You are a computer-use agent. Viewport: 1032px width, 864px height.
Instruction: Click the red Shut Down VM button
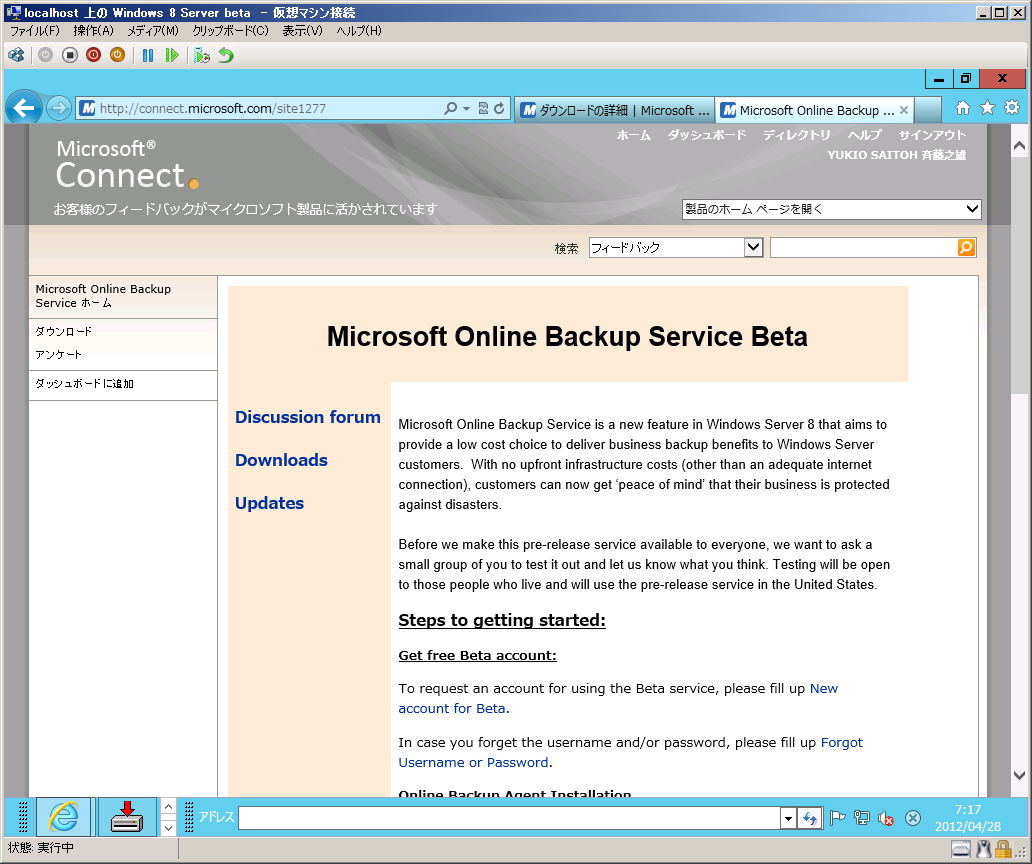[x=93, y=55]
